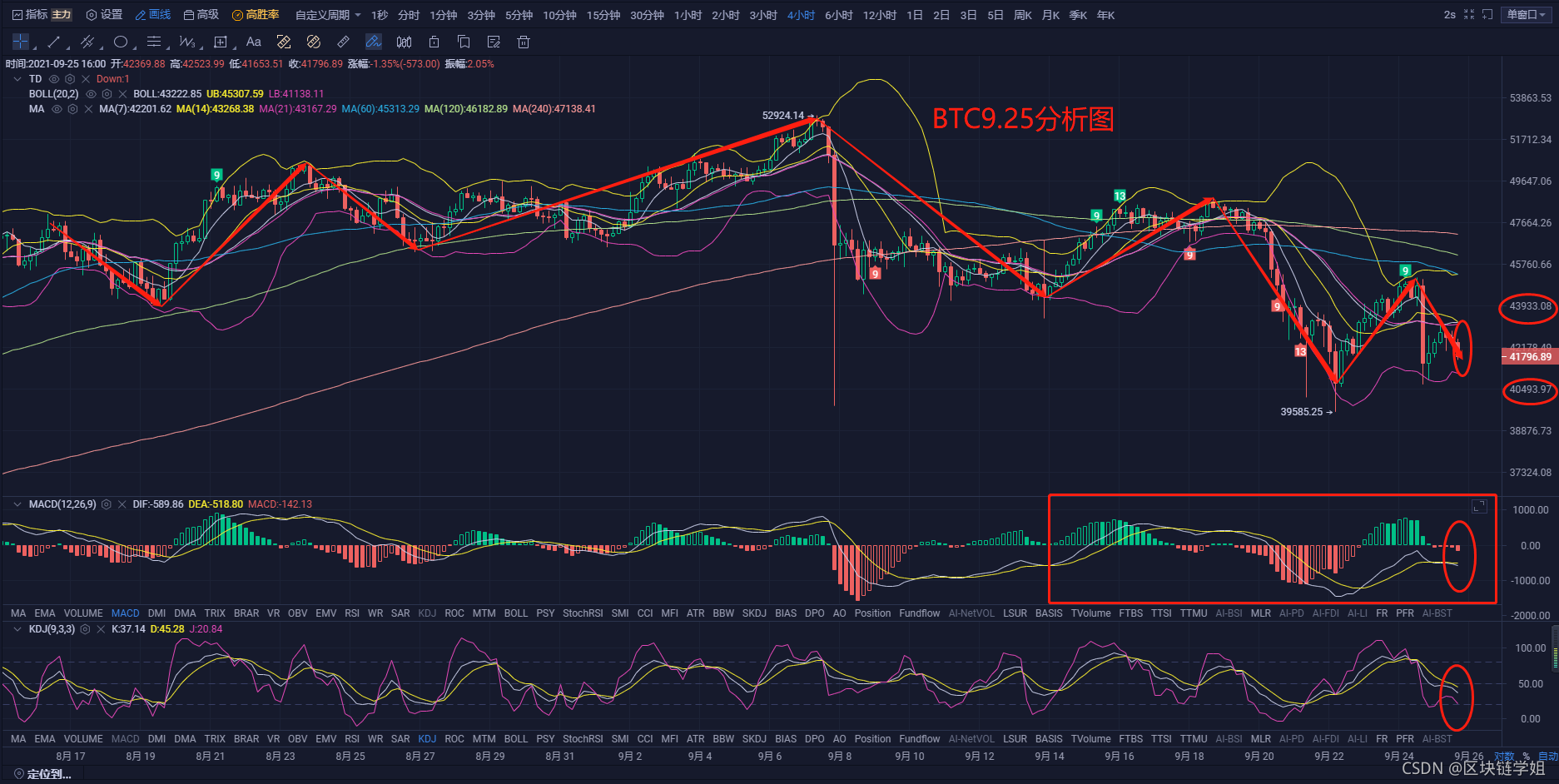Click the edit drawings list icon
This screenshot has width=1559, height=784.
(x=494, y=42)
